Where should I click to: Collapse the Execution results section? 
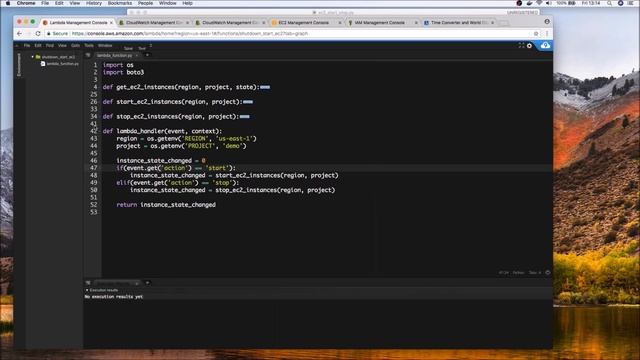click(x=87, y=290)
